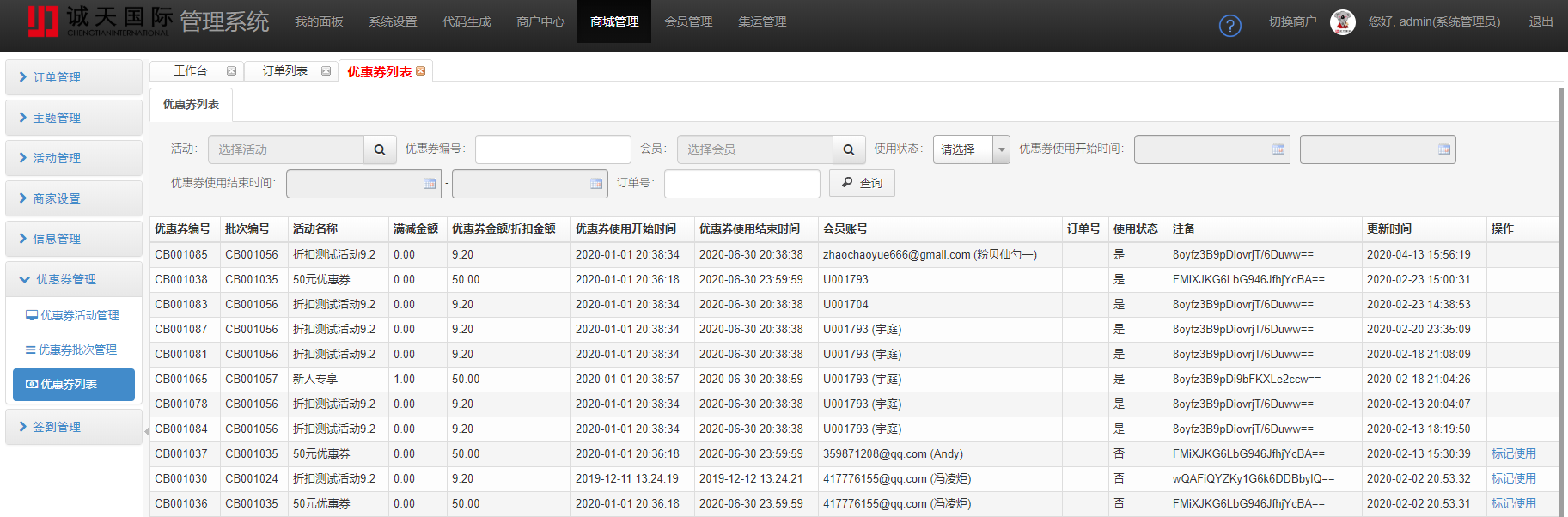
Task: Open calendar for first 使用开始时间 field
Action: click(1278, 149)
